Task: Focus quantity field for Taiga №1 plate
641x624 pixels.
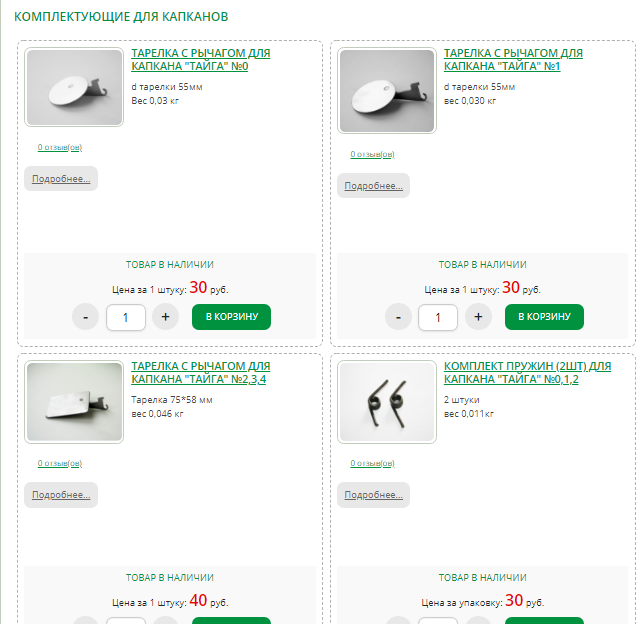Action: 438,317
